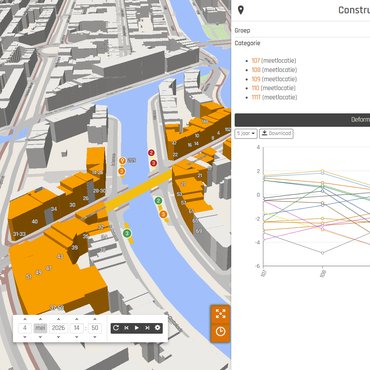
Task: Click orange building labeled 27
Action: point(183,184)
